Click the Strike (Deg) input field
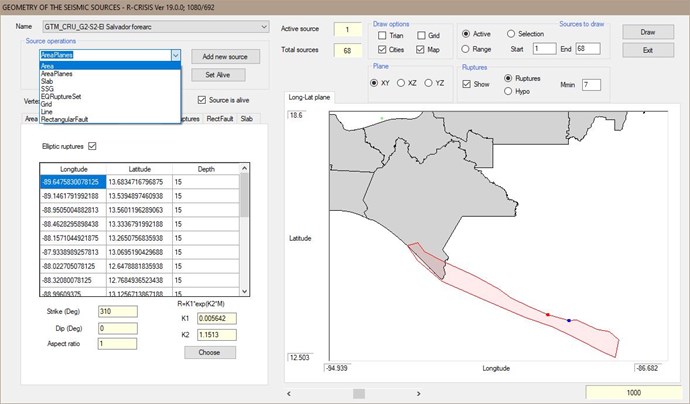Screen dimensions: 690x404 coord(117,312)
